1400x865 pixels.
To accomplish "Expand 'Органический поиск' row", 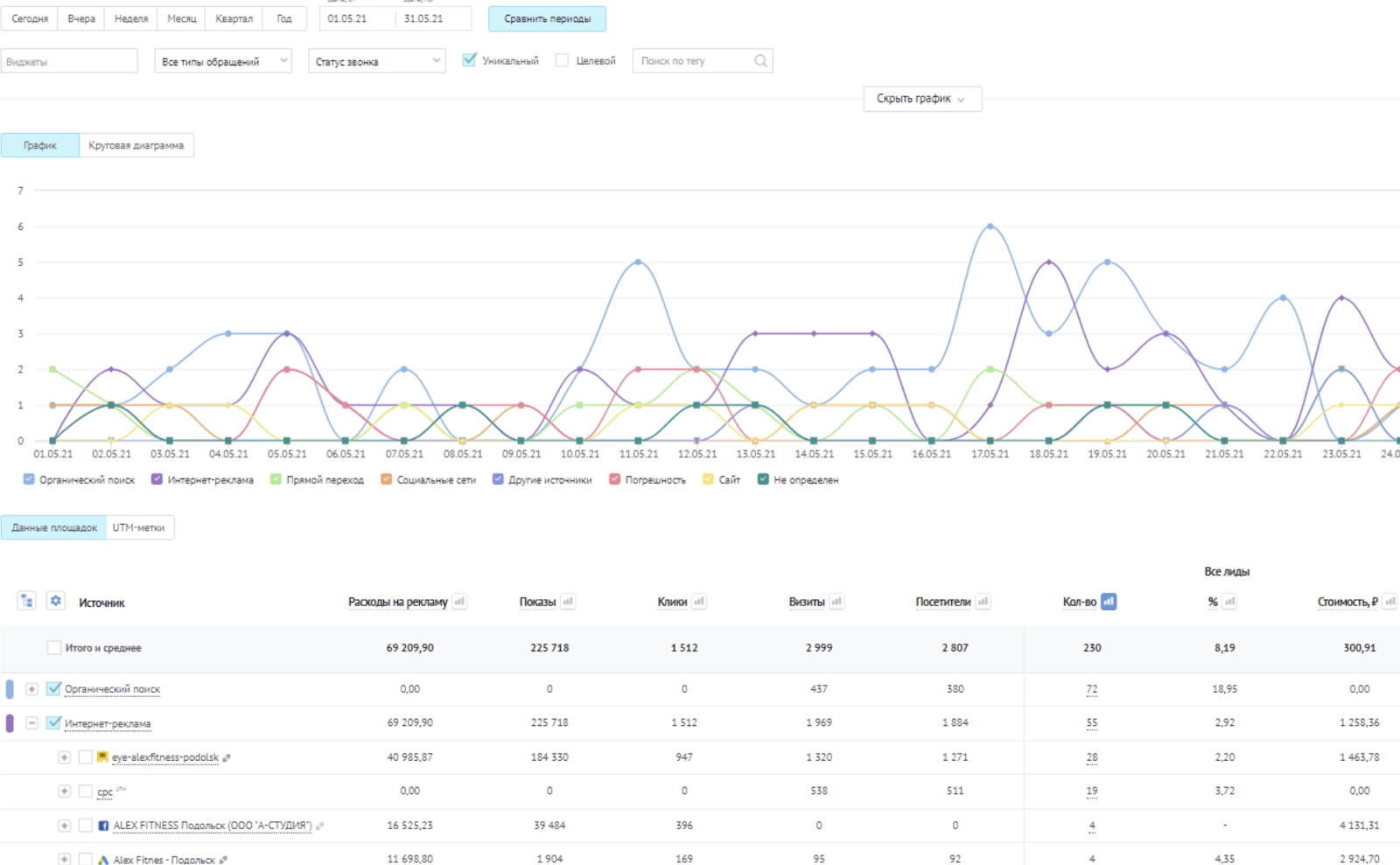I will point(31,689).
